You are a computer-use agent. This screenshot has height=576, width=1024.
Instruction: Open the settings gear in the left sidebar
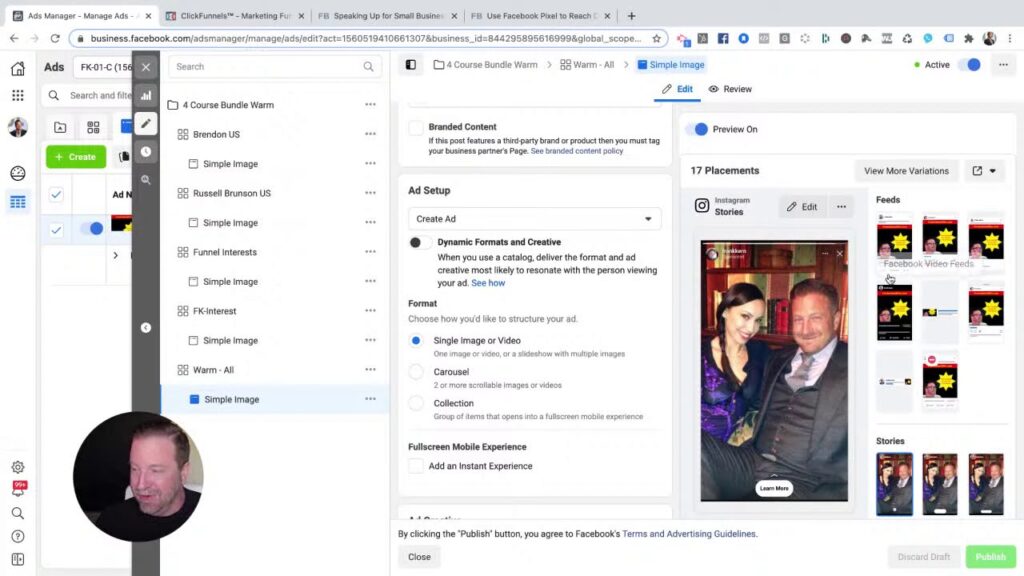[17, 467]
